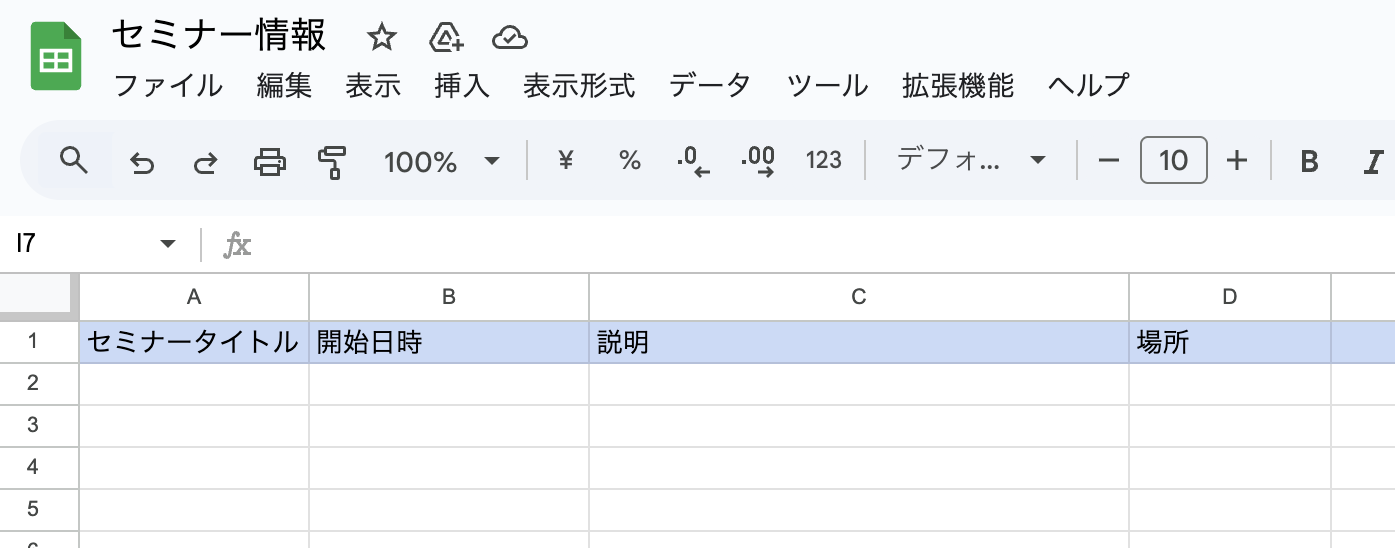Format as percent

629,160
